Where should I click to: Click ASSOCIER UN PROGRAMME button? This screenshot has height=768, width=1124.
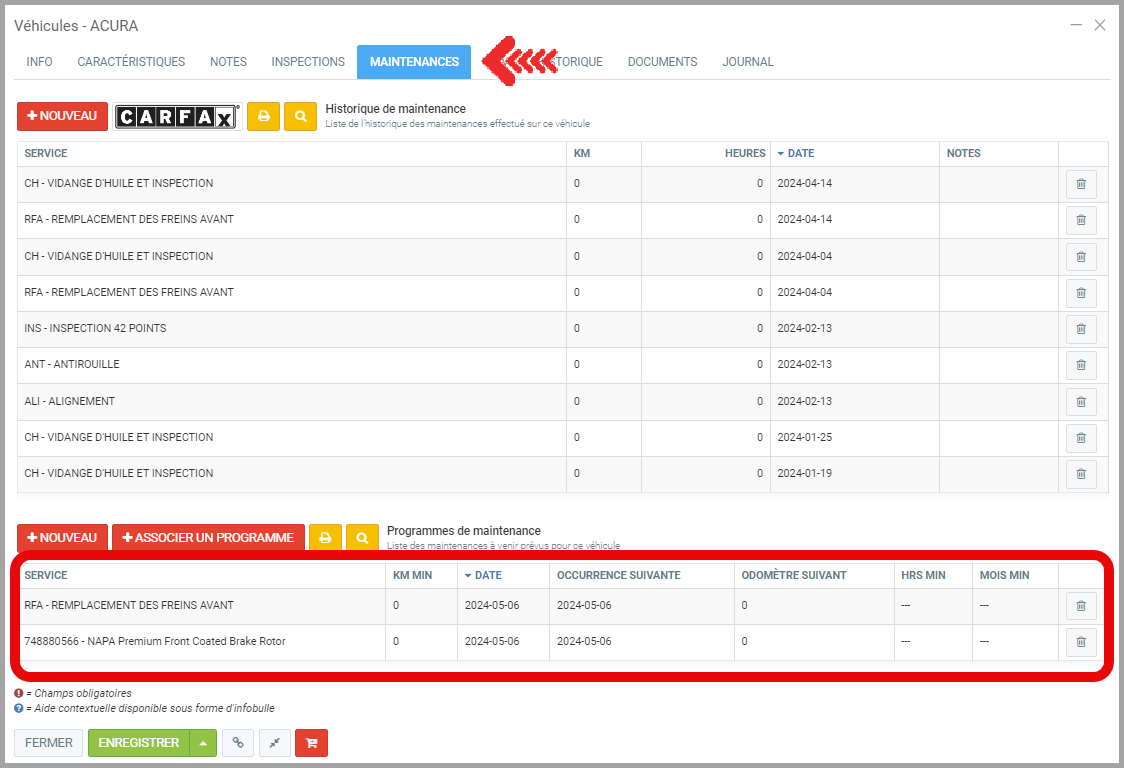(x=208, y=538)
